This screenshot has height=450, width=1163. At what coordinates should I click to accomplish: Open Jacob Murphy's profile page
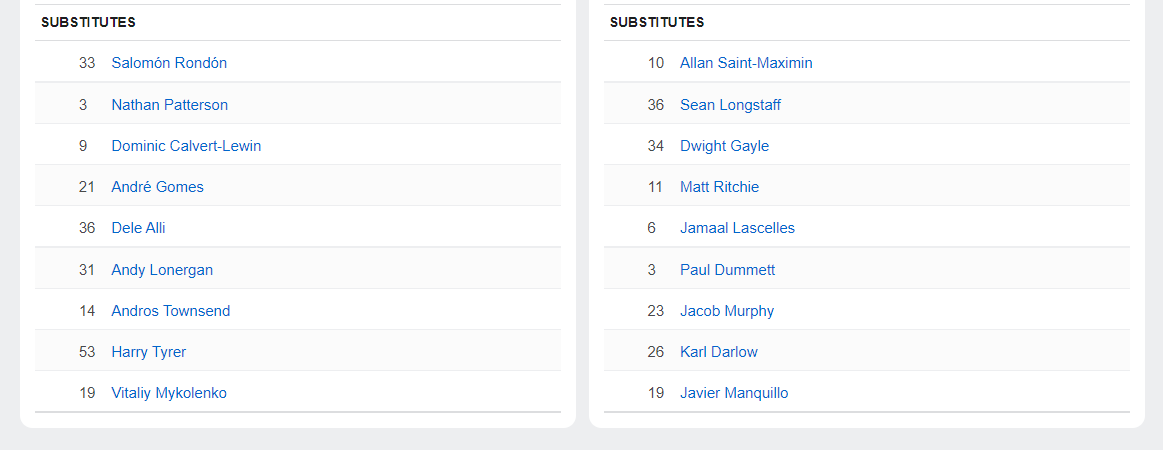coord(727,311)
